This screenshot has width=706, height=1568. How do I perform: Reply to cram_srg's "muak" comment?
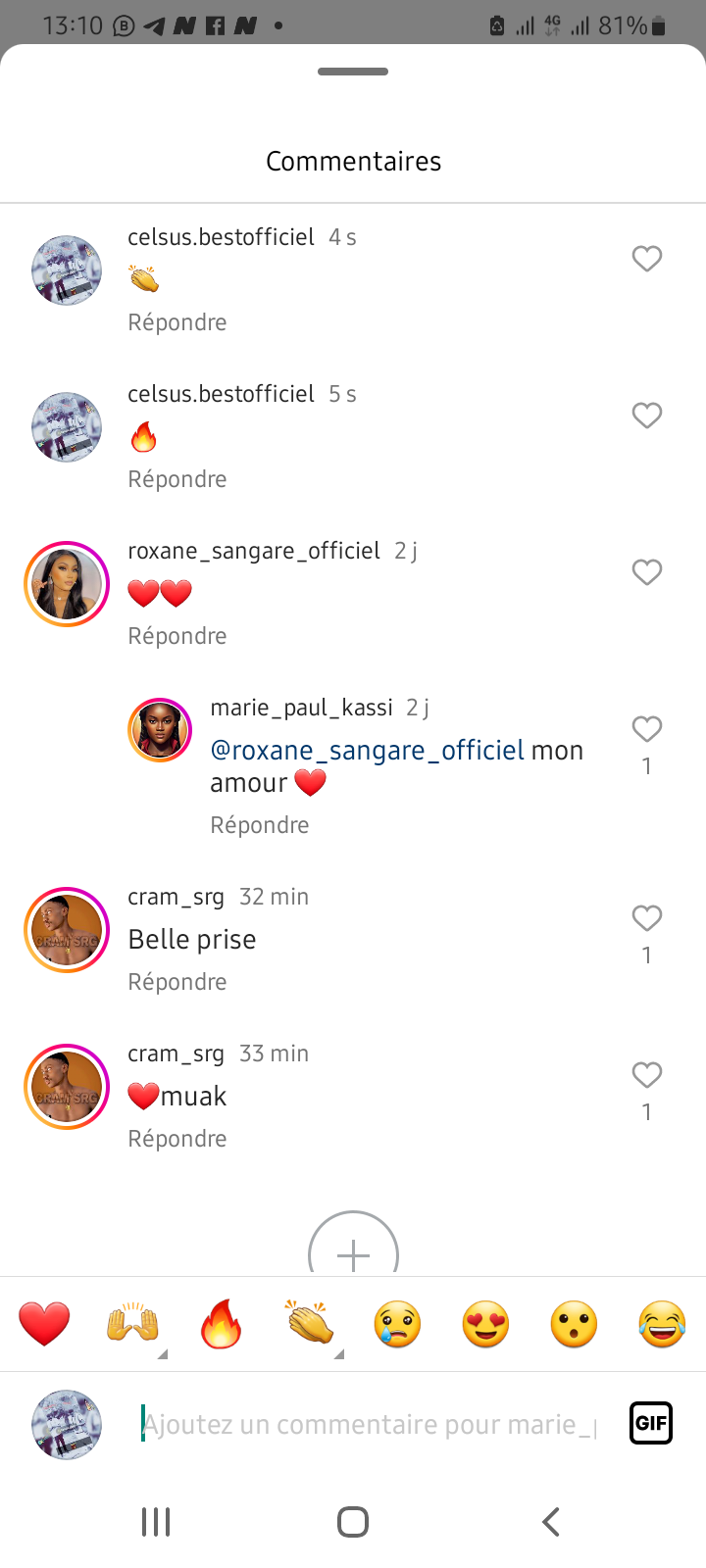[177, 1139]
